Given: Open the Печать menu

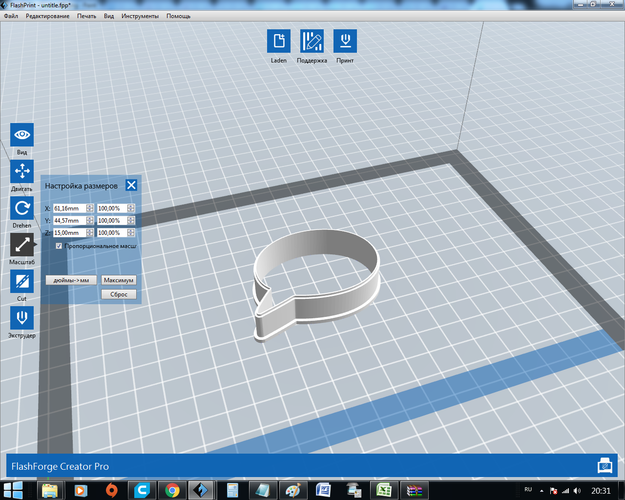Looking at the screenshot, I should [x=86, y=16].
